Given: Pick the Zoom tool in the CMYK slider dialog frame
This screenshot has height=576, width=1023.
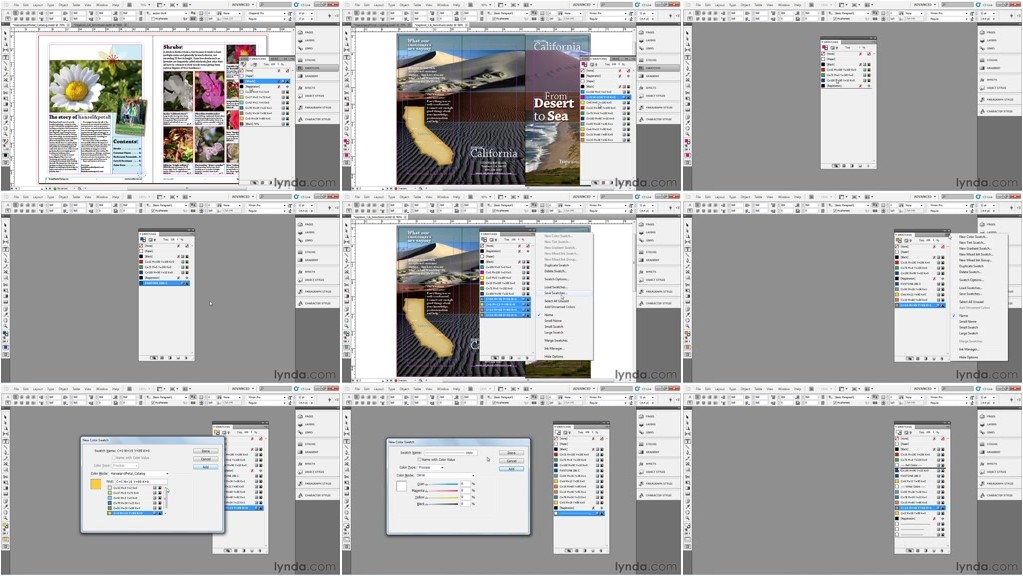Looking at the screenshot, I should 346,518.
